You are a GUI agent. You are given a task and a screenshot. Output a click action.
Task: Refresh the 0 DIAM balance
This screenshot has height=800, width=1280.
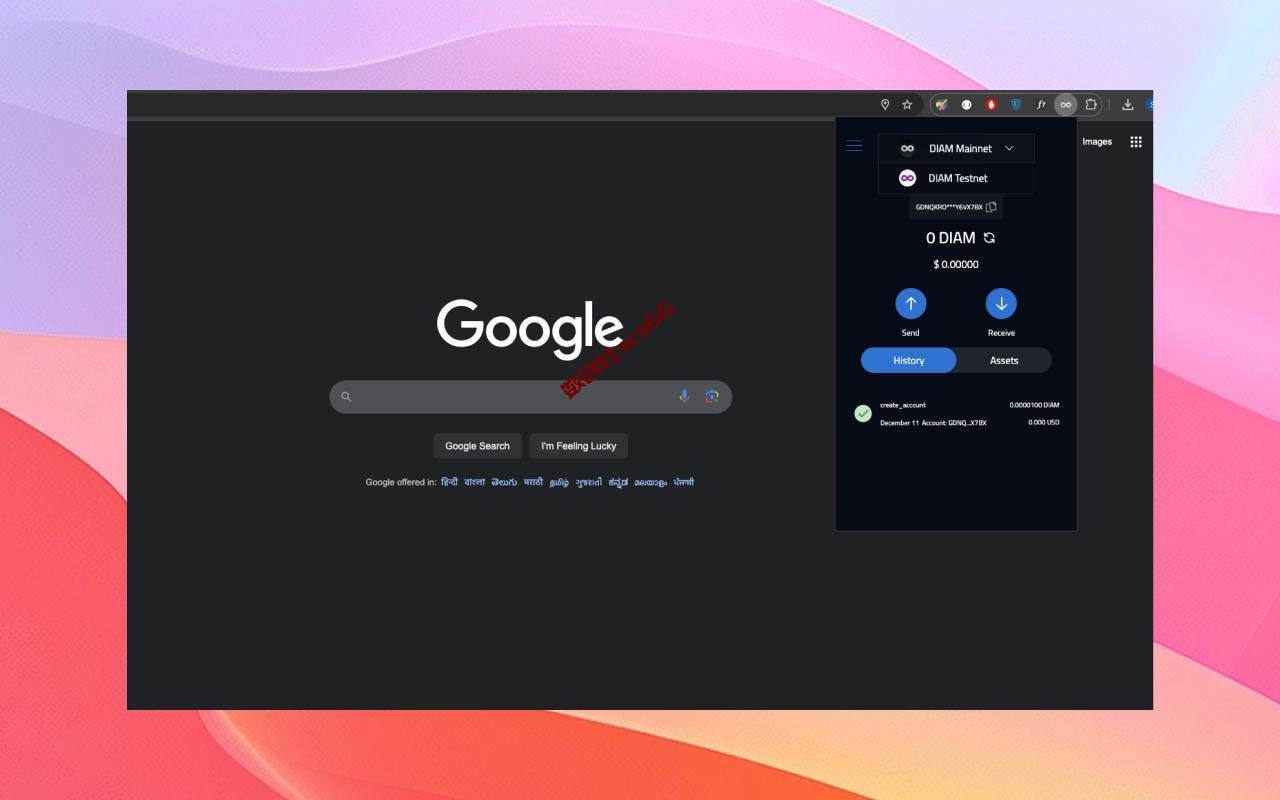[989, 238]
